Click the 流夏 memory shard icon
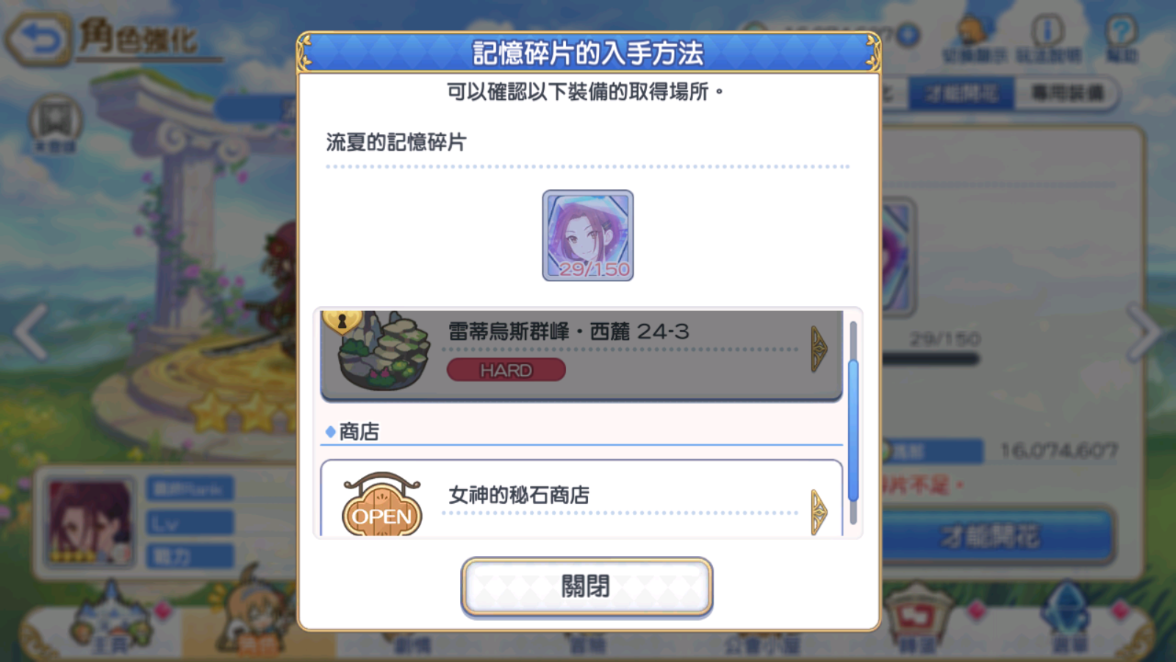This screenshot has width=1176, height=662. (x=588, y=235)
